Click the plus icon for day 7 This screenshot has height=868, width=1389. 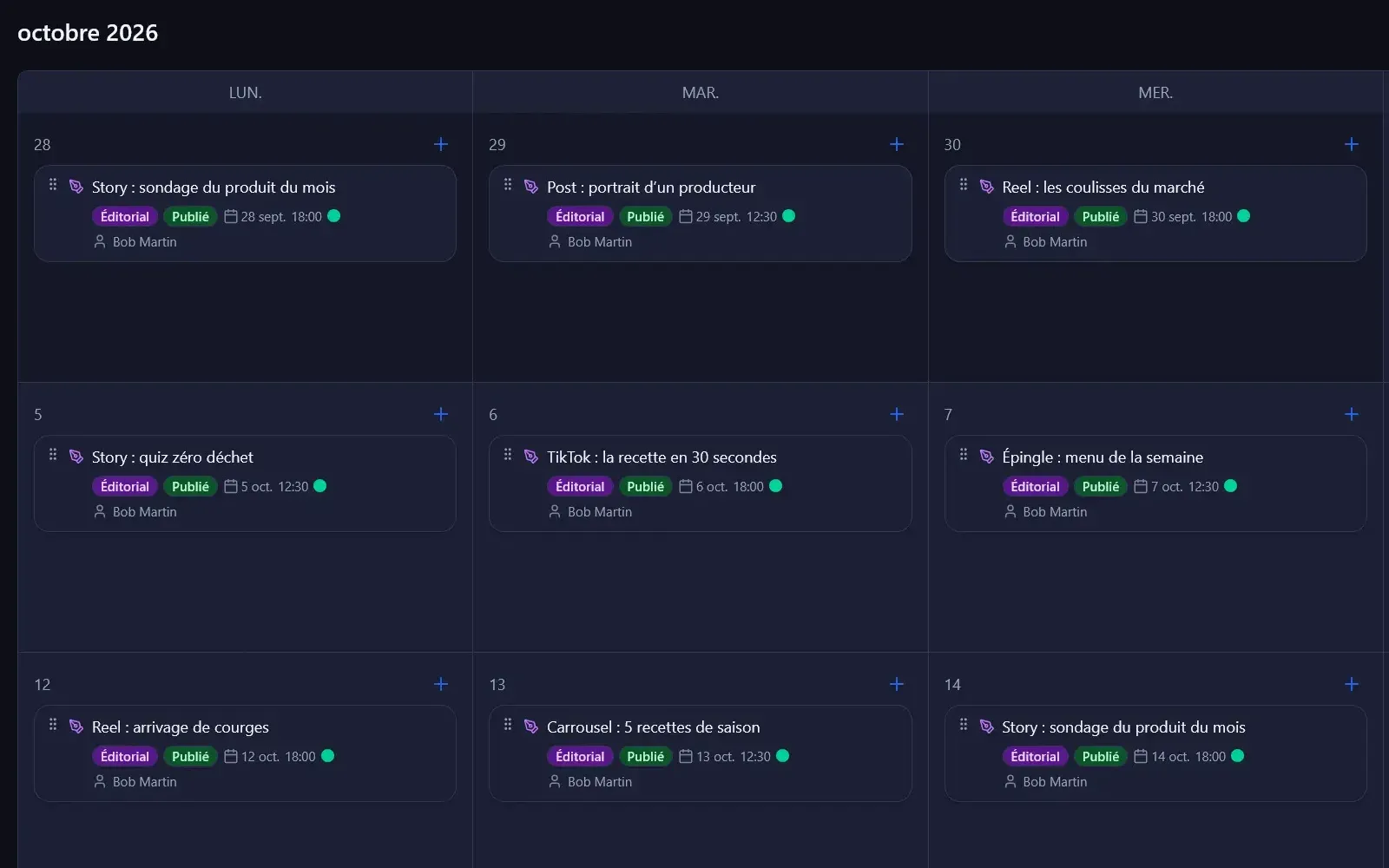click(x=1352, y=414)
